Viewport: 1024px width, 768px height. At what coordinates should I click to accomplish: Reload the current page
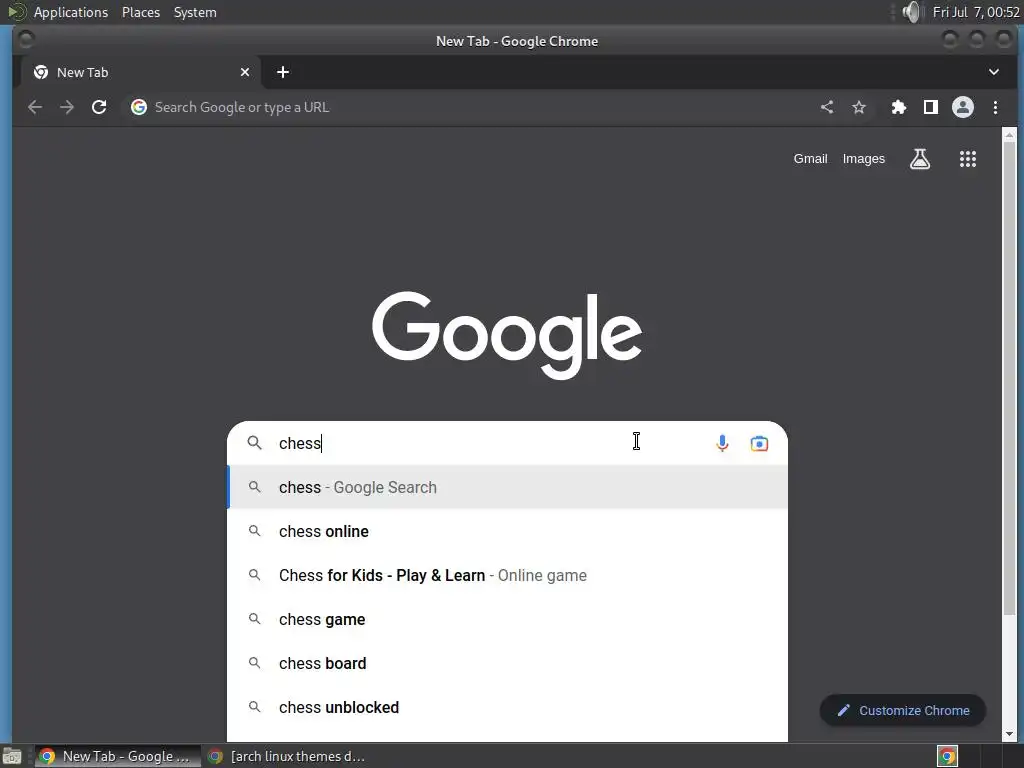click(99, 107)
